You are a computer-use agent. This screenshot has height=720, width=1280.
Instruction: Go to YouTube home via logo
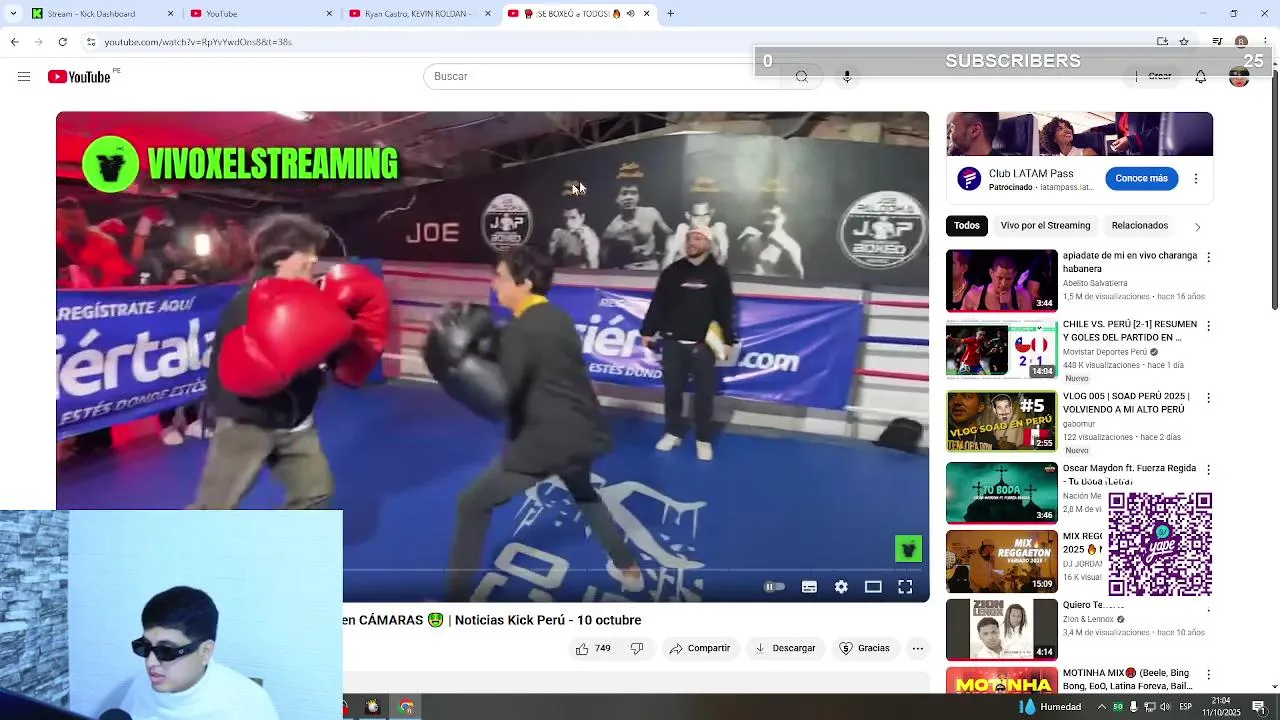coord(79,77)
